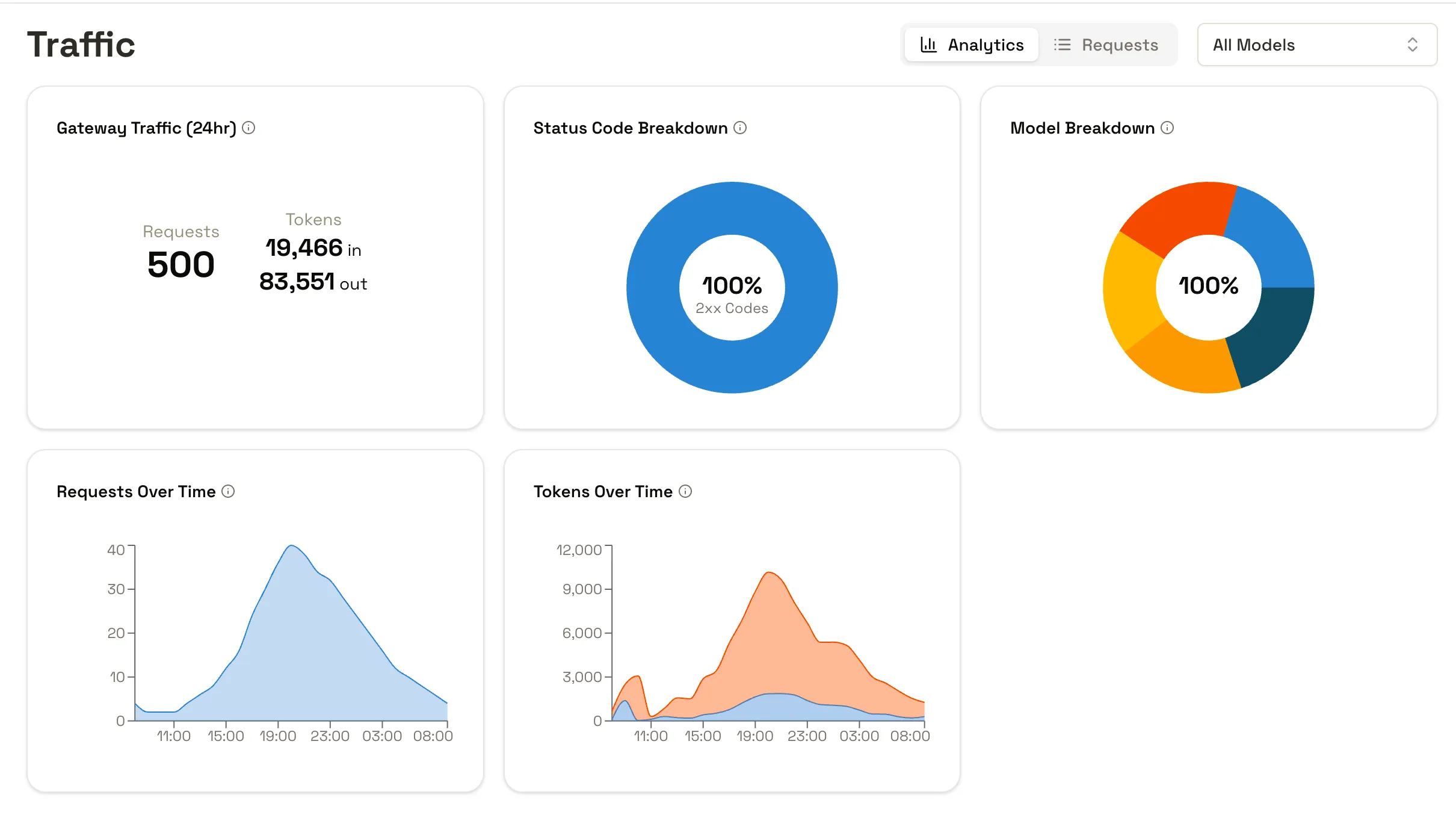Screen dimensions: 1456x815
Task: Click the Model Breakdown info icon
Action: pos(1168,128)
